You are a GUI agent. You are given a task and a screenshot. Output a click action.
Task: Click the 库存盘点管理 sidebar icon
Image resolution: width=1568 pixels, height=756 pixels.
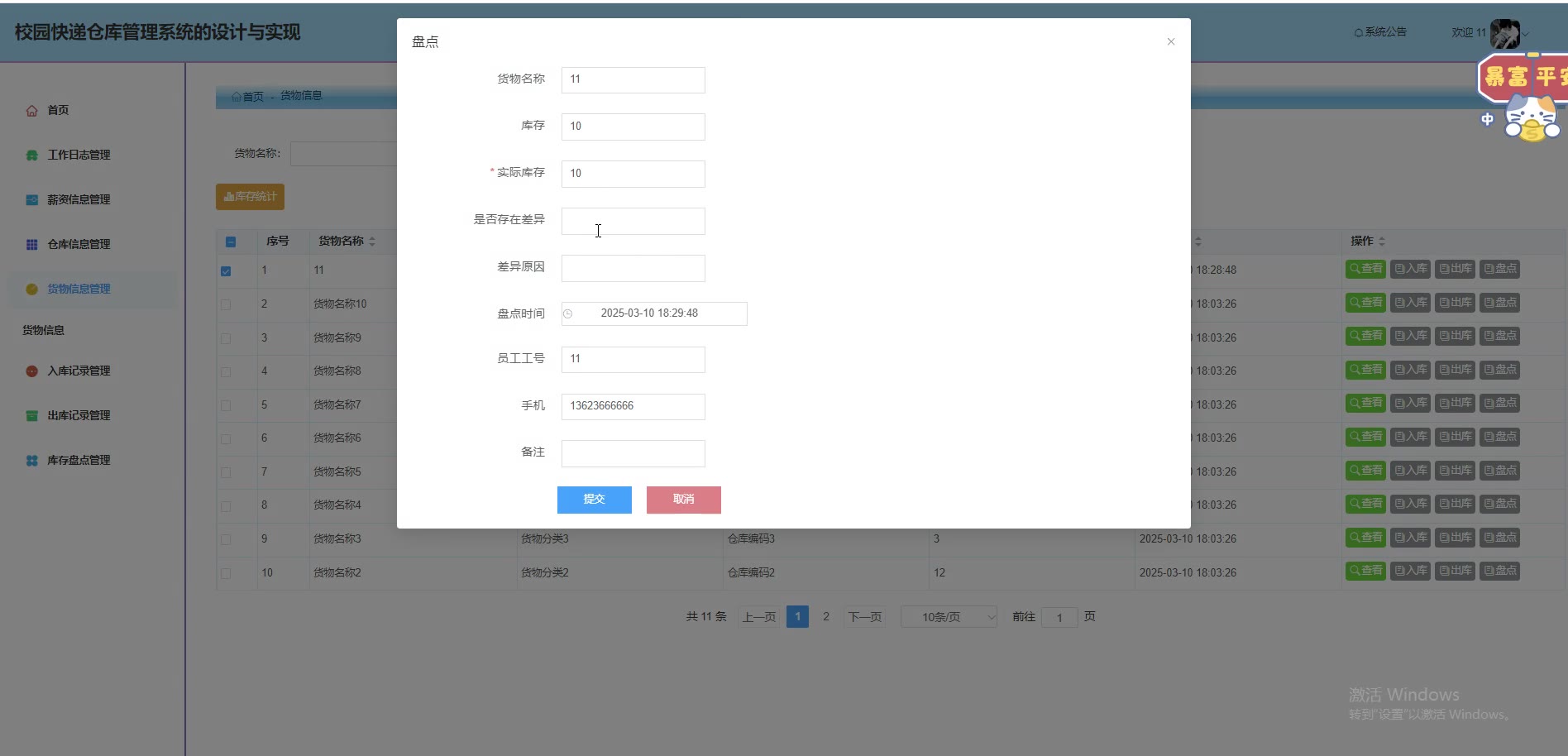pyautogui.click(x=31, y=461)
